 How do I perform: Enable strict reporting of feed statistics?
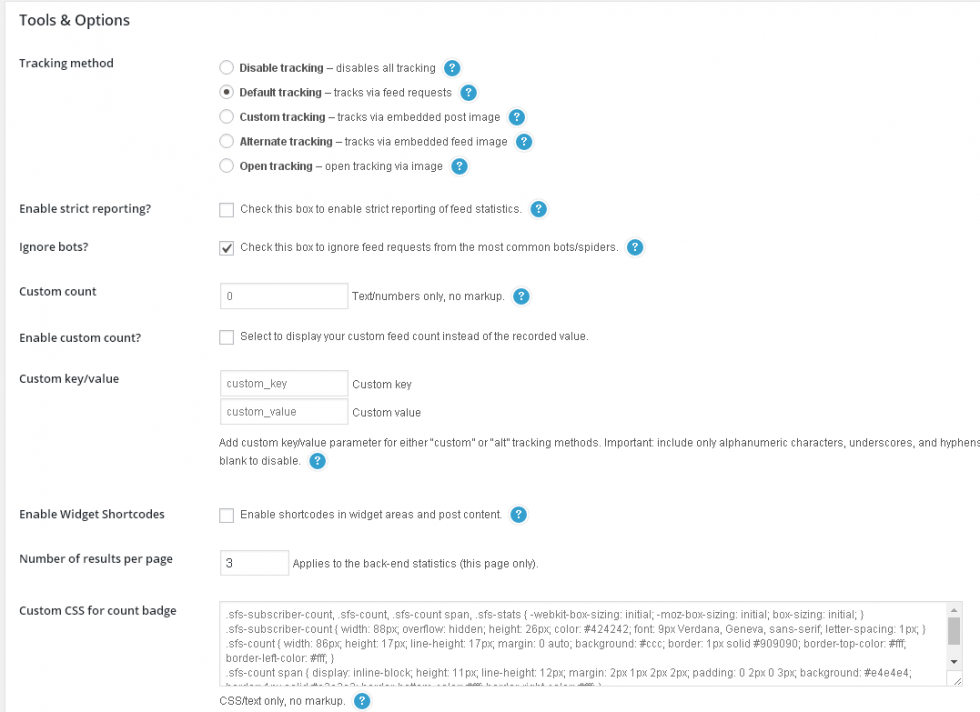pyautogui.click(x=226, y=210)
